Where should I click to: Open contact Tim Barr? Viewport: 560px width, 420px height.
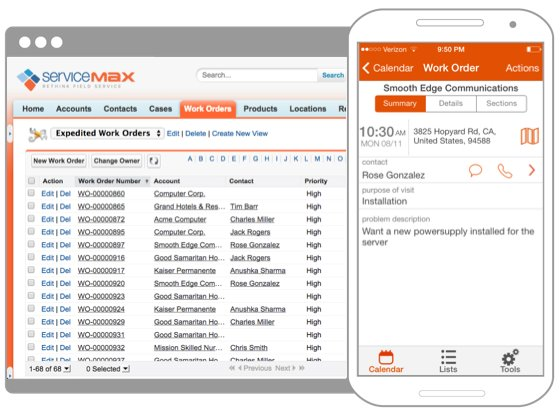[244, 206]
